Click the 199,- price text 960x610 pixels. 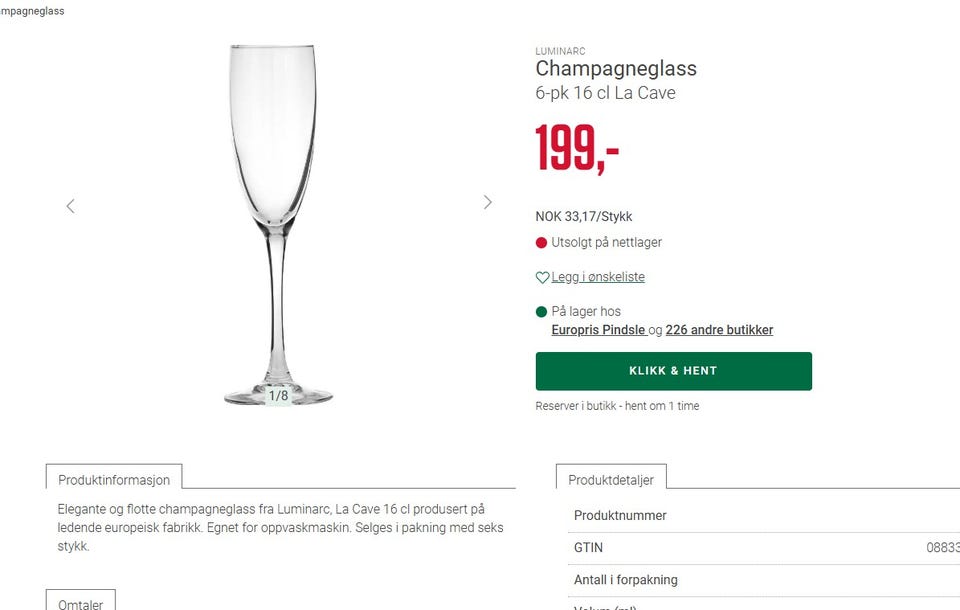pyautogui.click(x=577, y=148)
